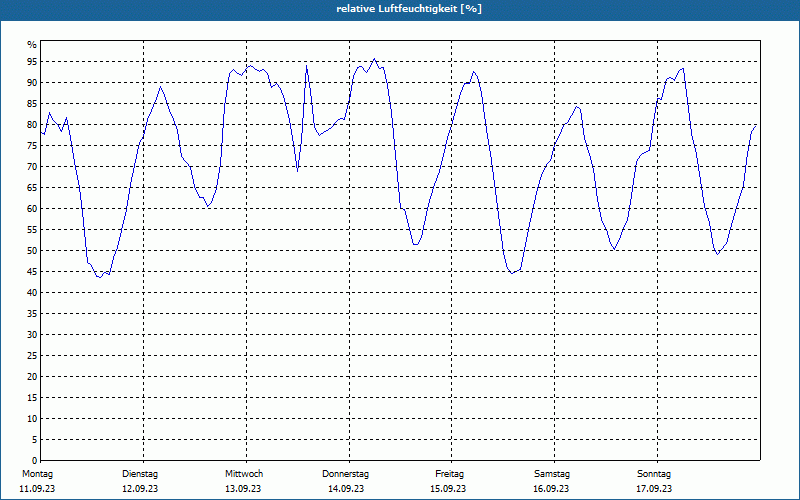800x500 pixels.
Task: Select the 'Mittwoch' day label
Action: click(244, 474)
